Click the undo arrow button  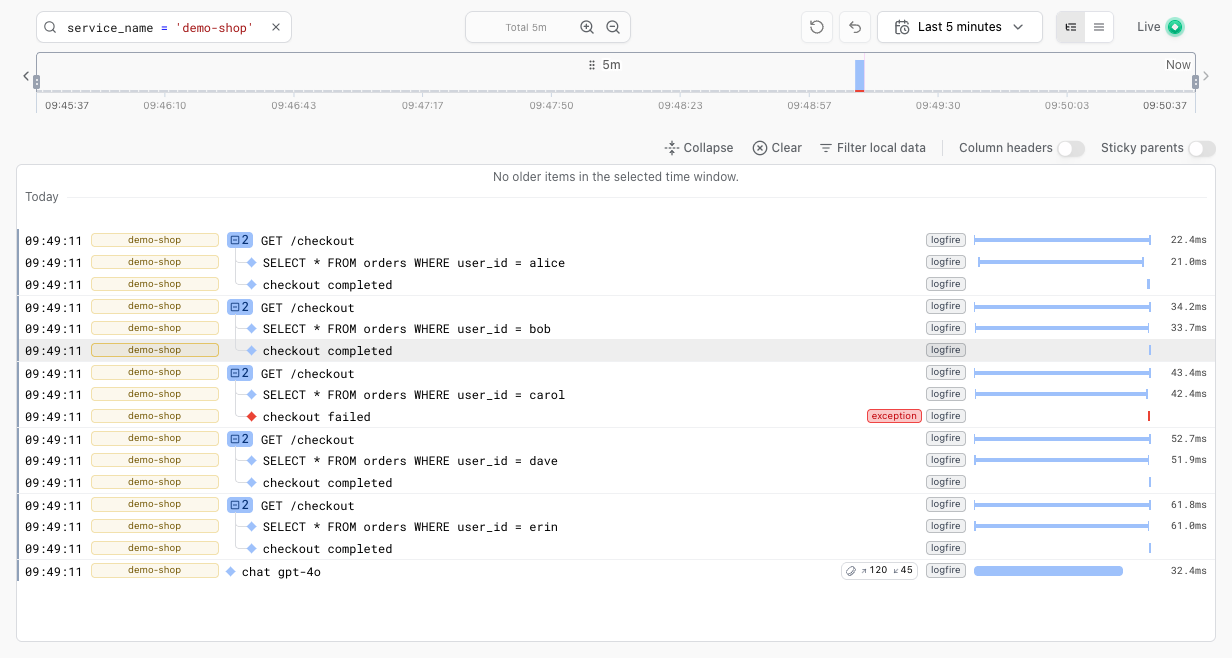click(855, 27)
